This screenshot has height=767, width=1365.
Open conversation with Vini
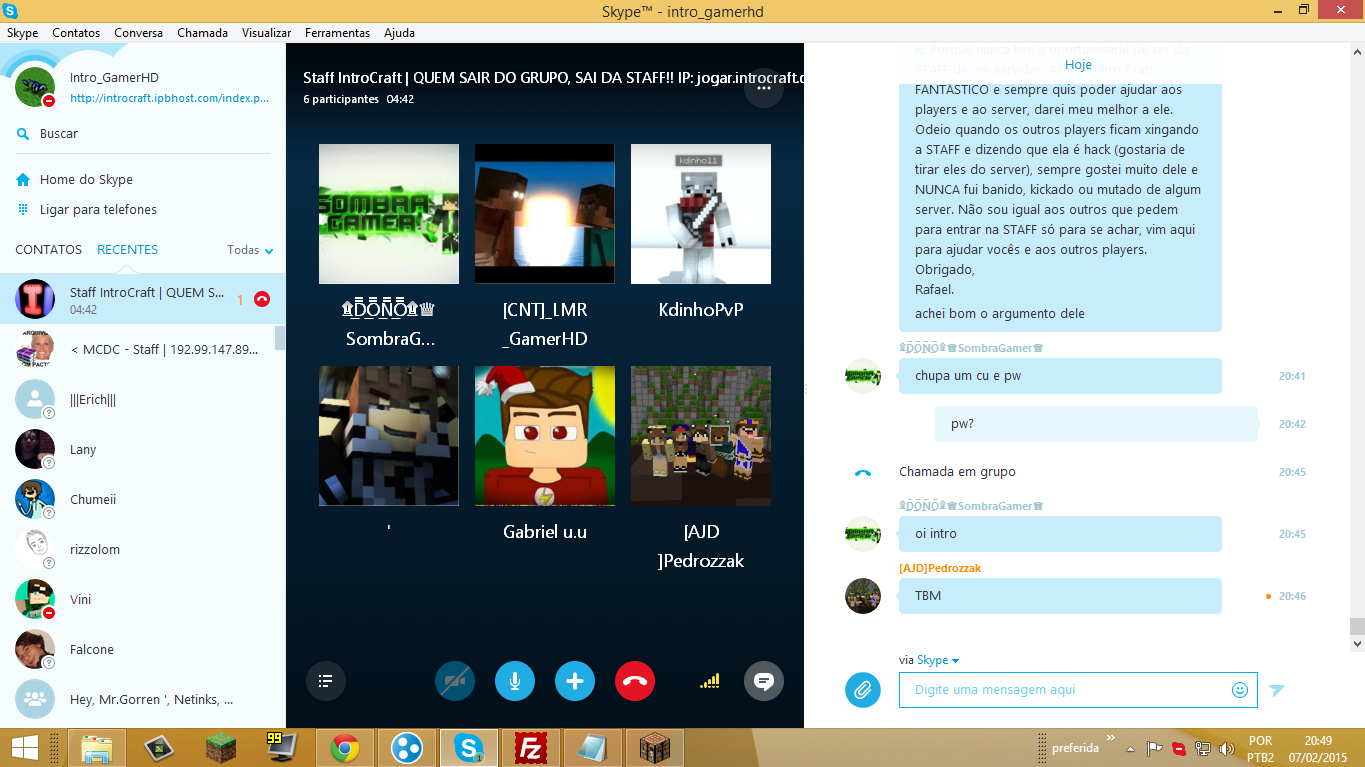point(142,599)
